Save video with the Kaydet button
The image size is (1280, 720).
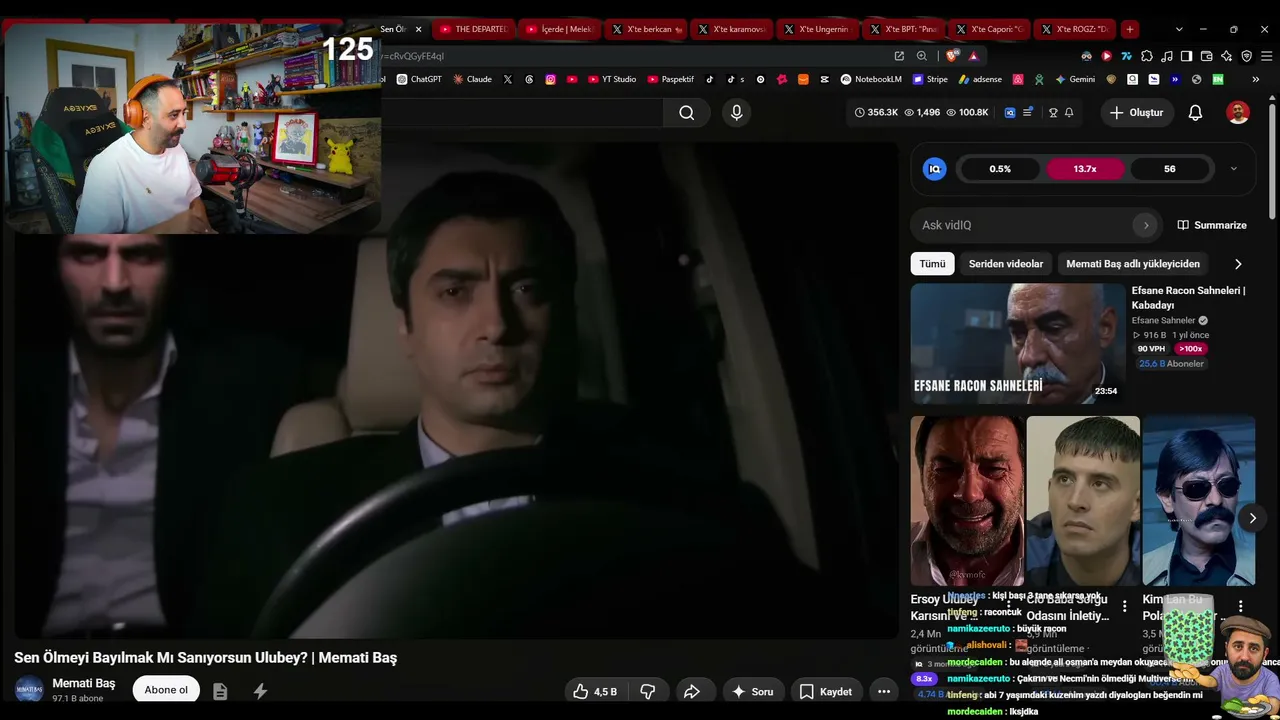click(826, 691)
